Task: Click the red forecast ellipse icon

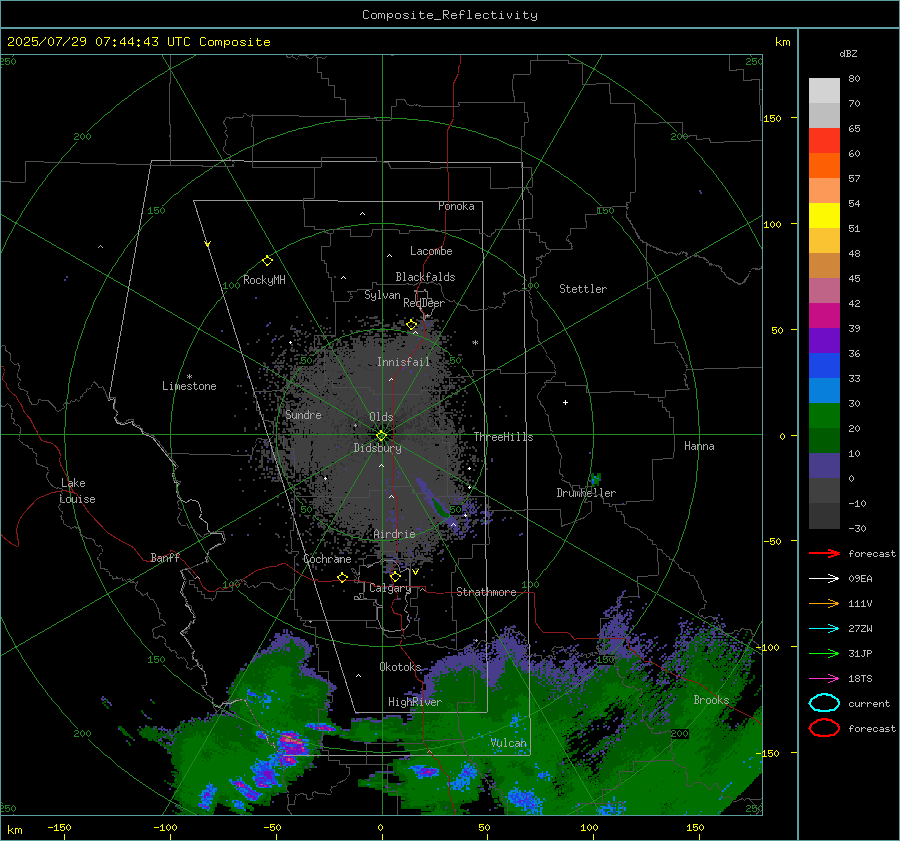Action: (x=824, y=728)
